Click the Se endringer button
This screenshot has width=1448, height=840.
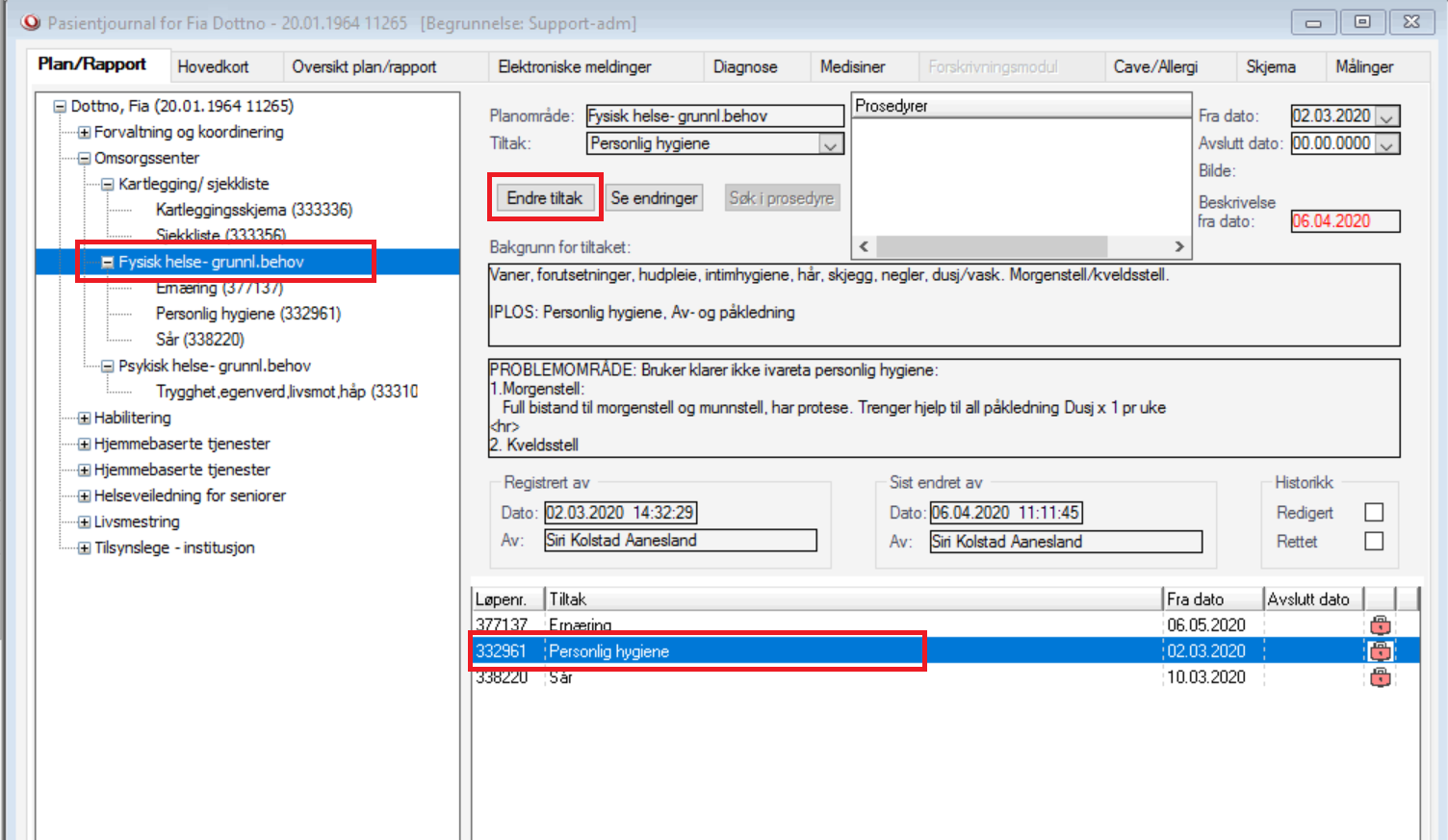[654, 198]
